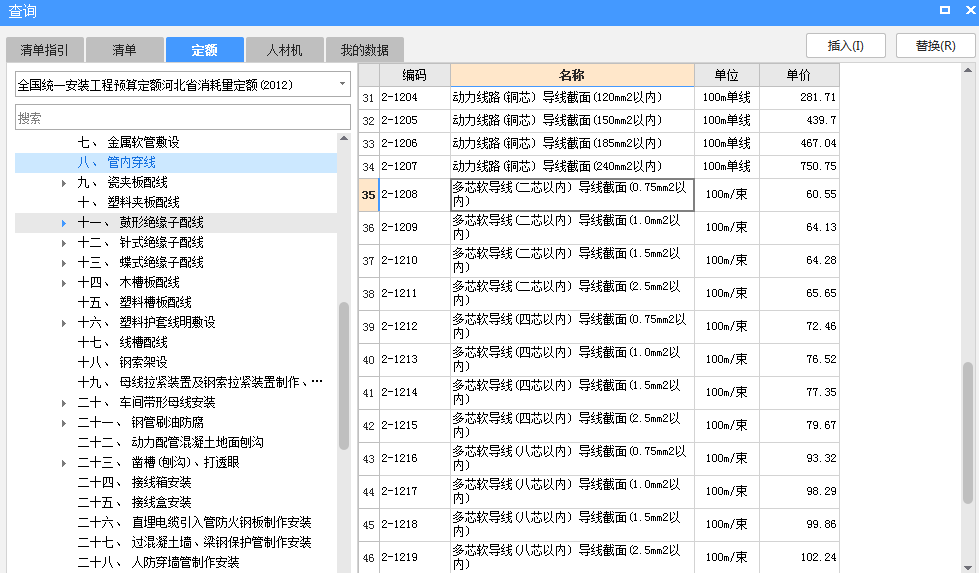Open the 人材机 tab
The height and width of the screenshot is (573, 979).
coord(284,50)
